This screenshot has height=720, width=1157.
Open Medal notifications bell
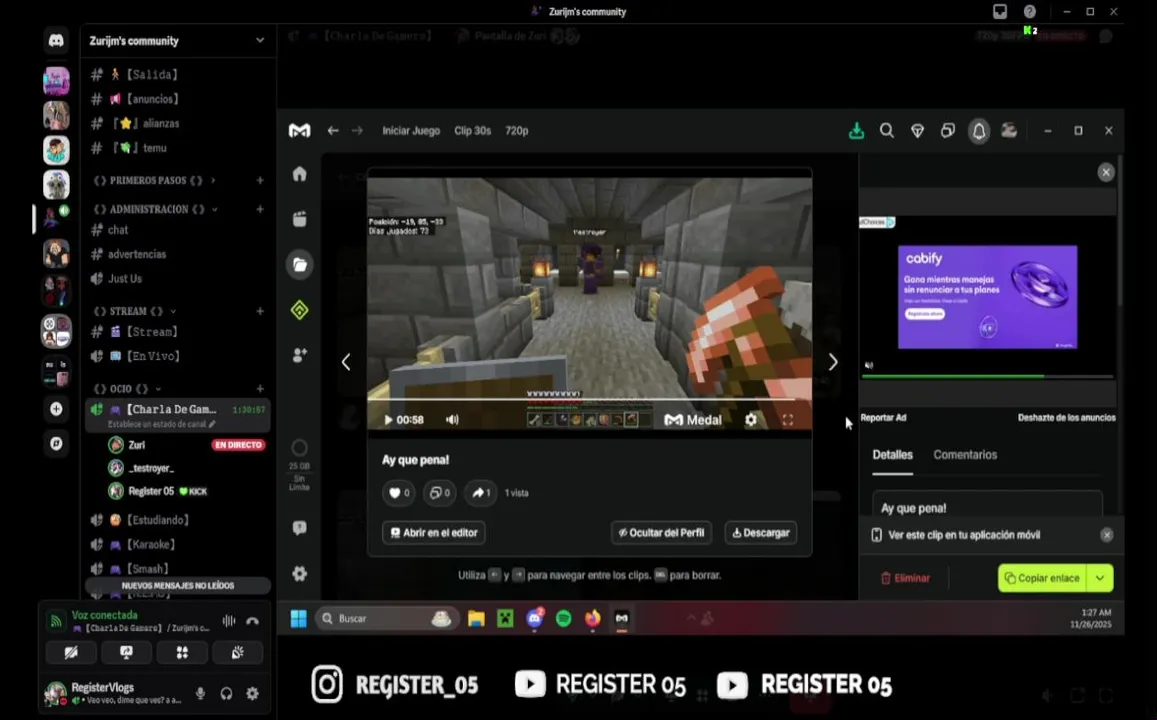pyautogui.click(x=978, y=131)
